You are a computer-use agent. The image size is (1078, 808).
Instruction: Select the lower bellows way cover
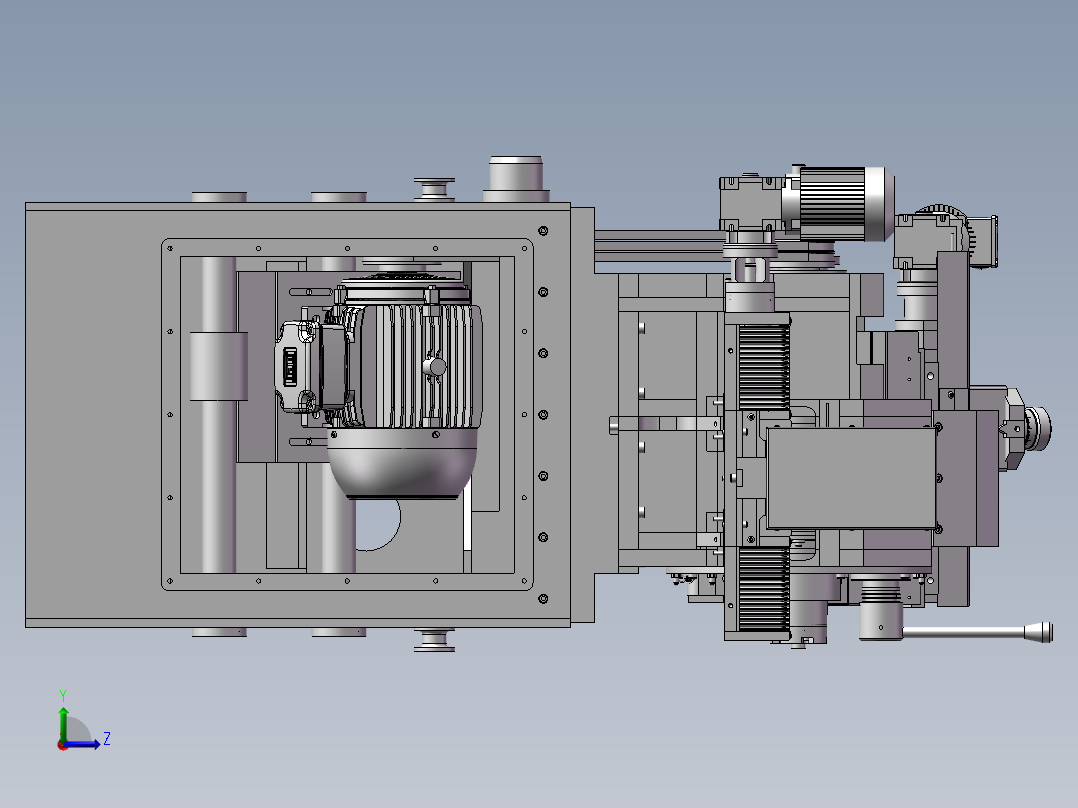764,589
